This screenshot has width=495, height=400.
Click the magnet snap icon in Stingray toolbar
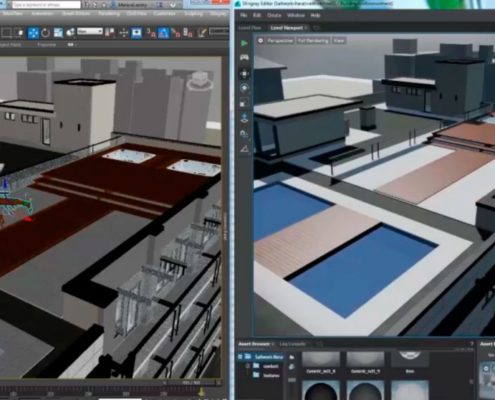(x=244, y=134)
